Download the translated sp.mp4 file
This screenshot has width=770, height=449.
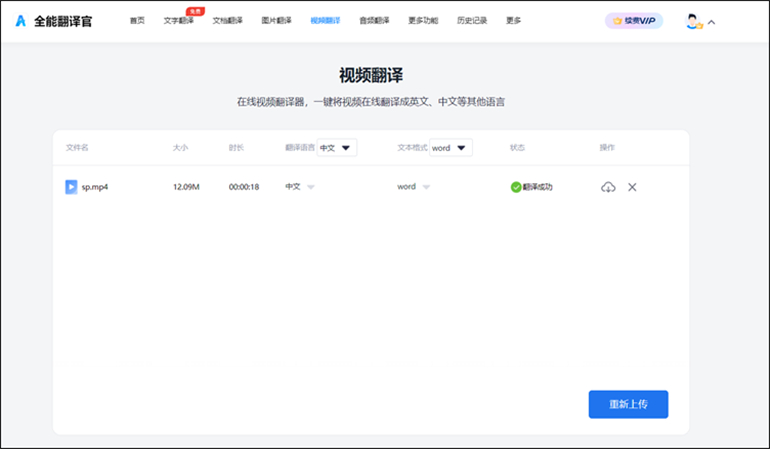608,187
